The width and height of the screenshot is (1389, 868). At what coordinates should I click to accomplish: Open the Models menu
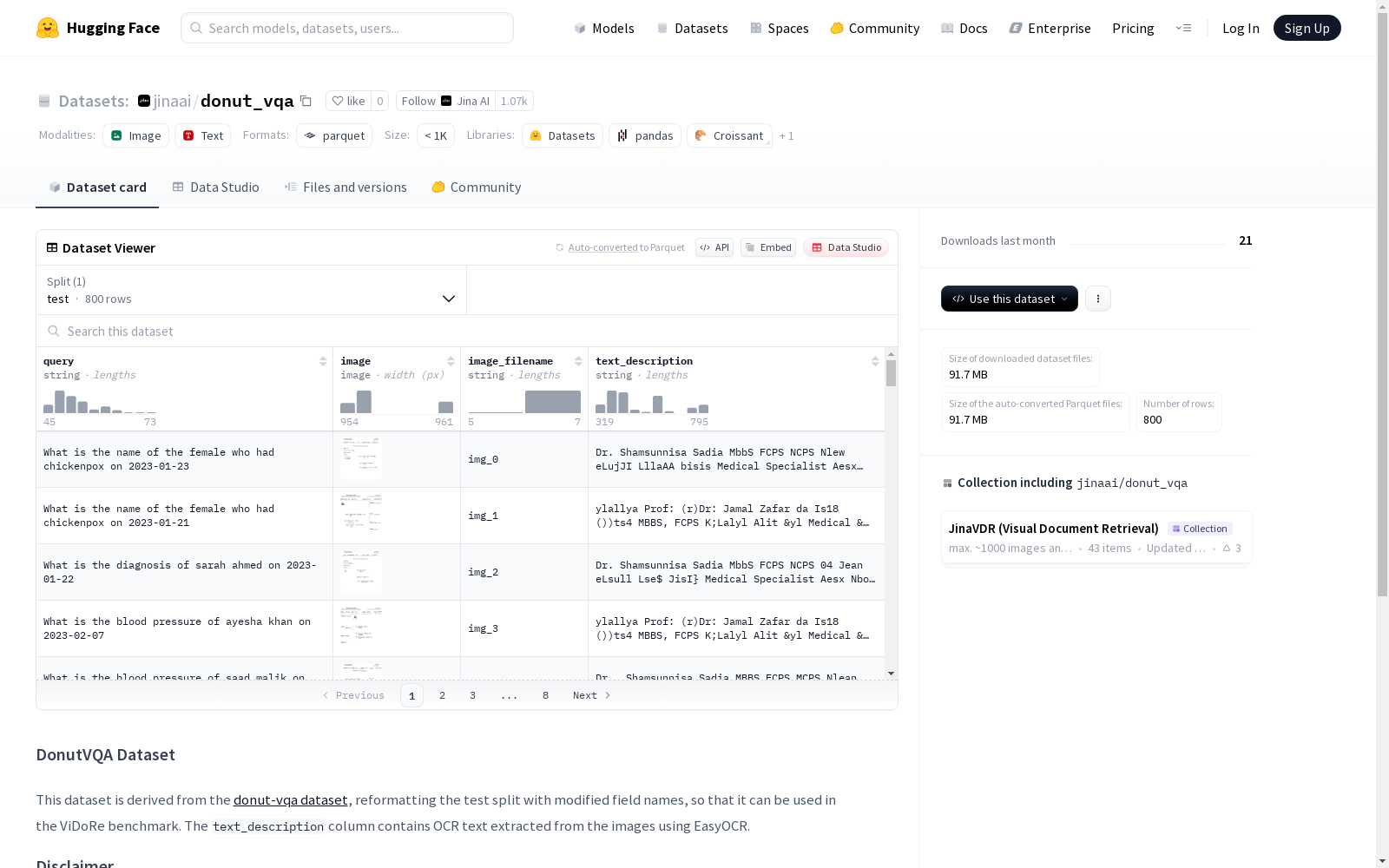(604, 28)
